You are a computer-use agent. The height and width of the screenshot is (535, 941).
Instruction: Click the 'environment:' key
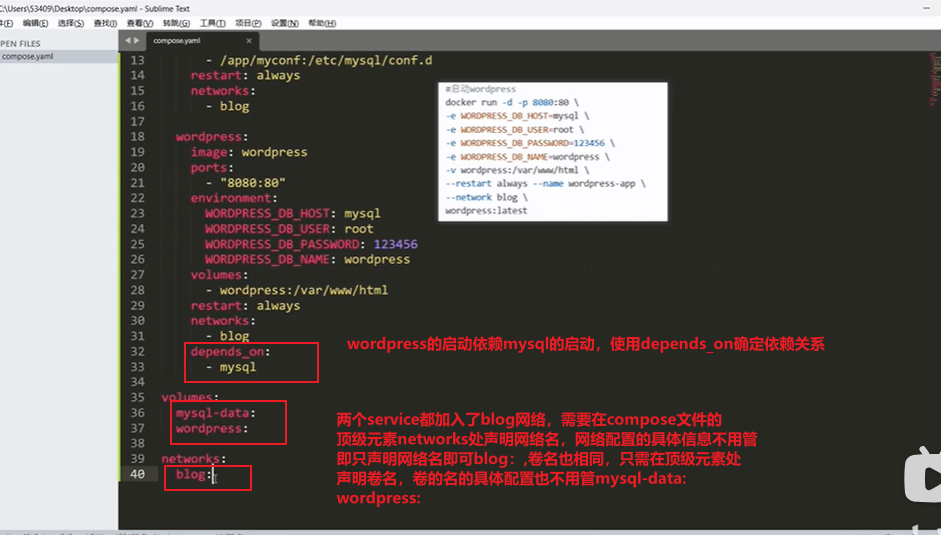coord(234,198)
